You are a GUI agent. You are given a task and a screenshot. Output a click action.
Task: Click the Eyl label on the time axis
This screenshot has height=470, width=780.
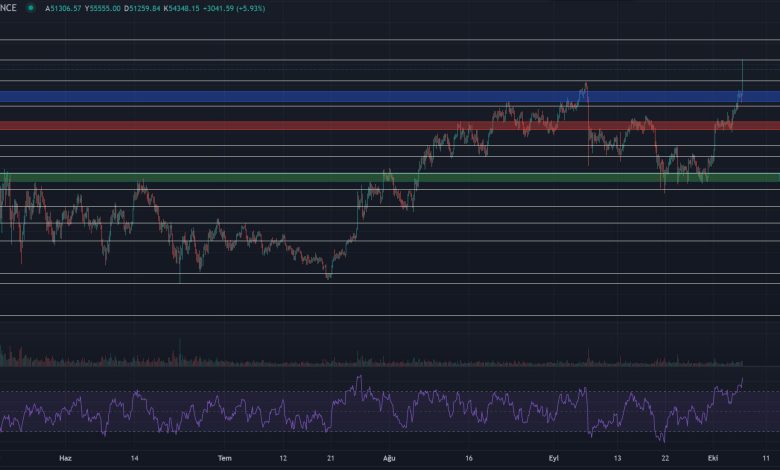[553, 458]
